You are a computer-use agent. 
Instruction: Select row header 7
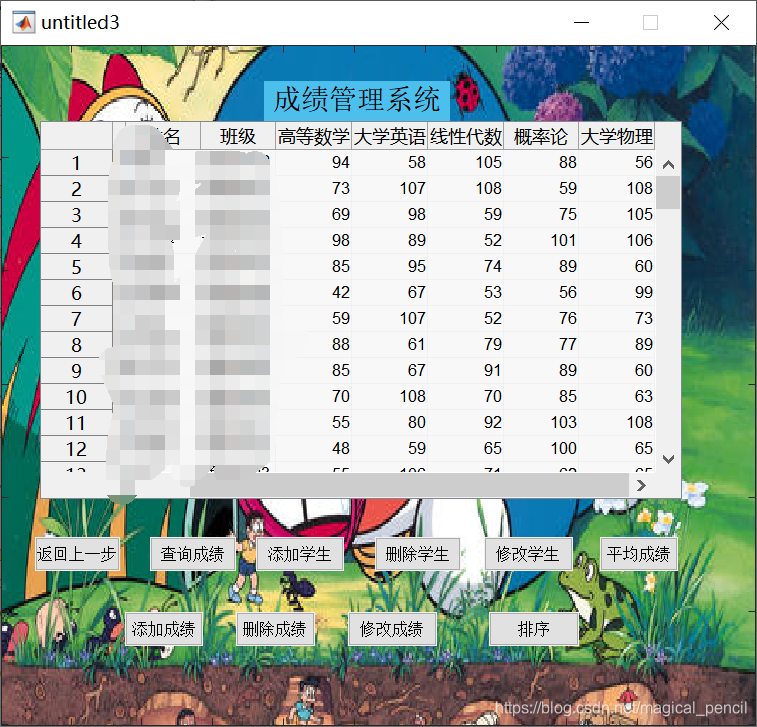pos(76,319)
